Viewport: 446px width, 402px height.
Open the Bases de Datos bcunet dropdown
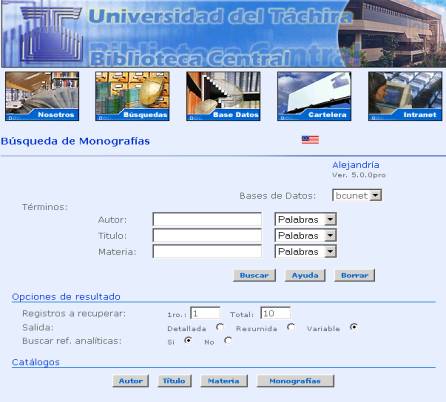(357, 195)
